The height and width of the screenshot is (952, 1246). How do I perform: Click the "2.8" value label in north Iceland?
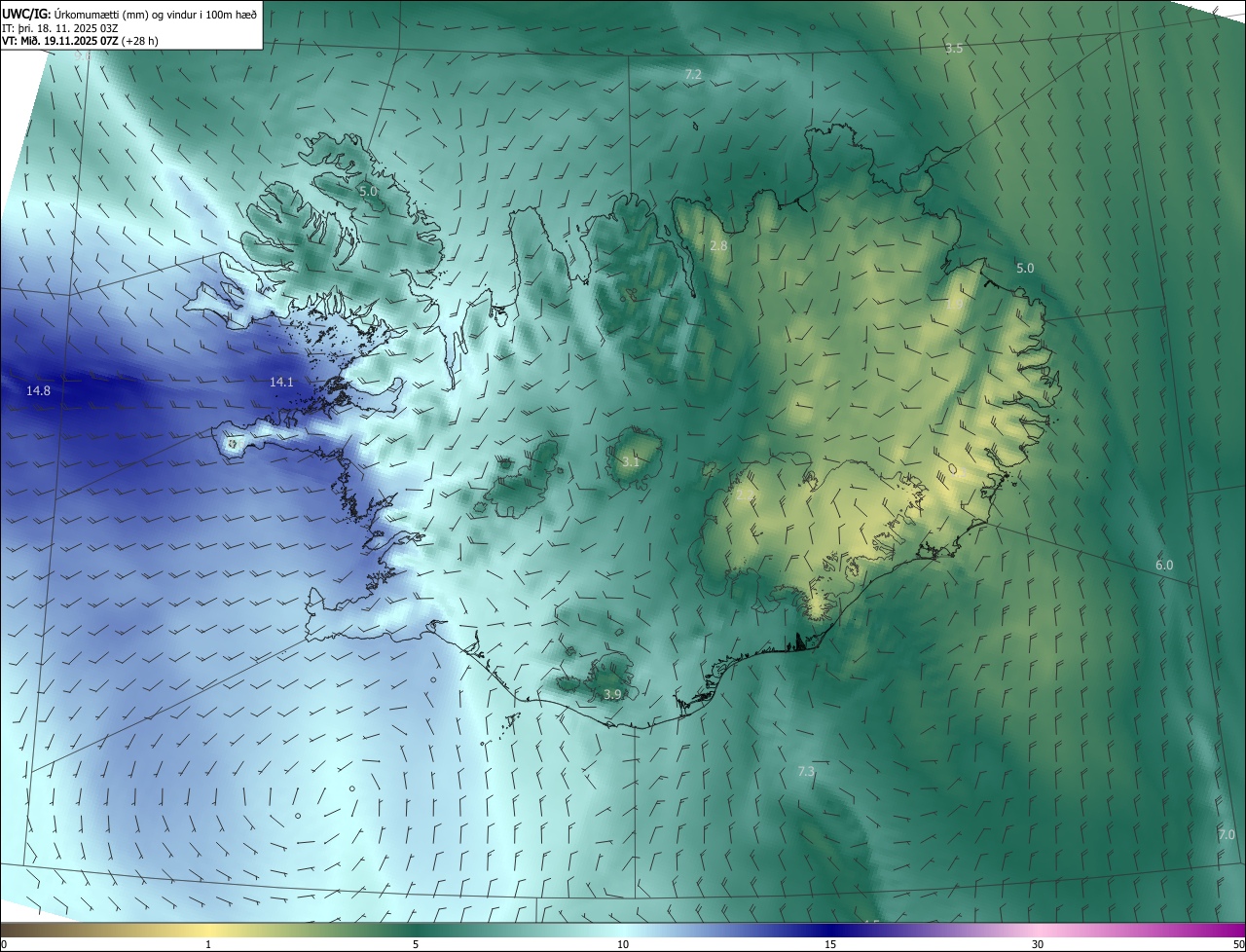718,246
